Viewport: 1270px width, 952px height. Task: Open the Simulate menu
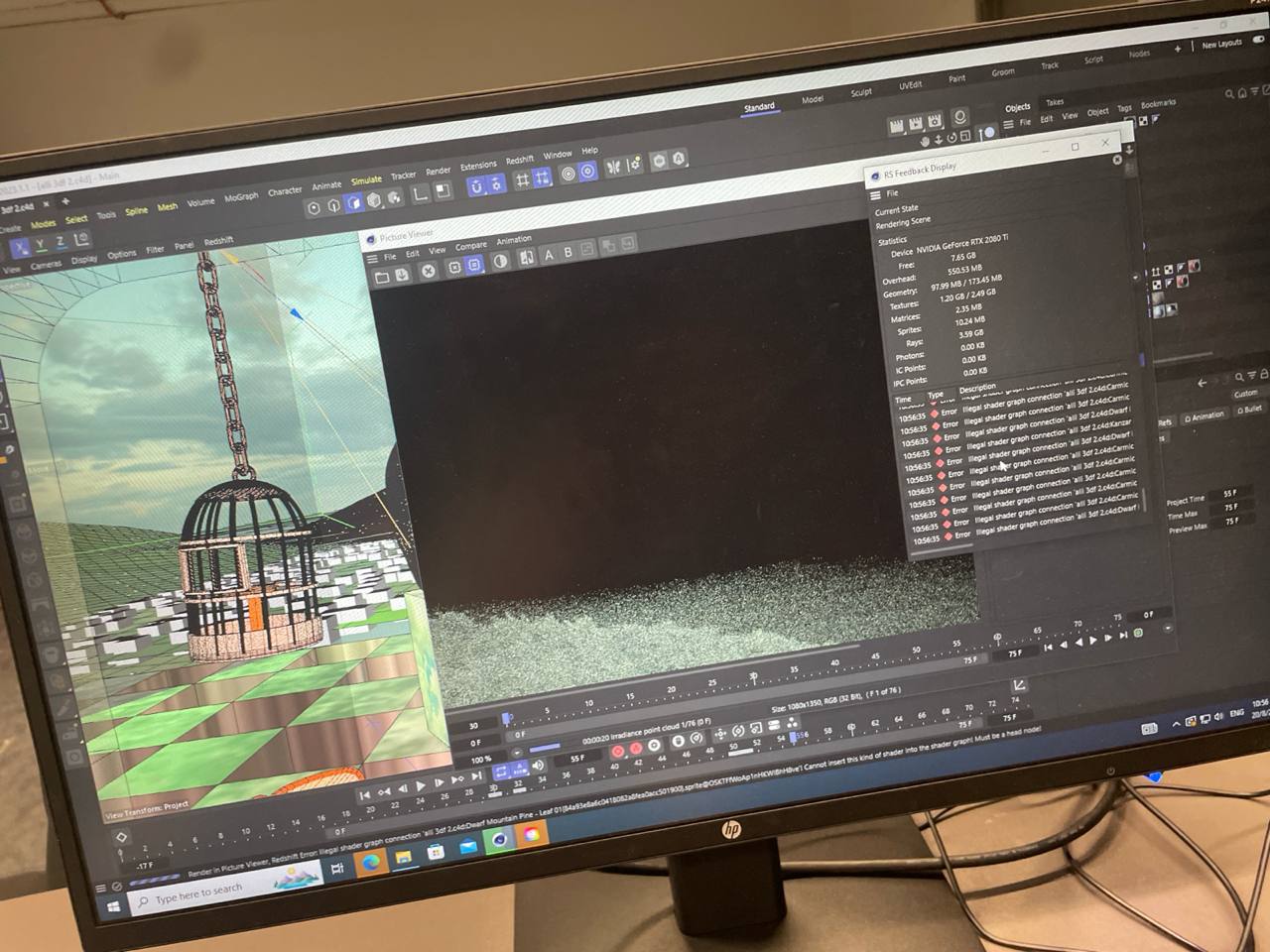coord(366,180)
